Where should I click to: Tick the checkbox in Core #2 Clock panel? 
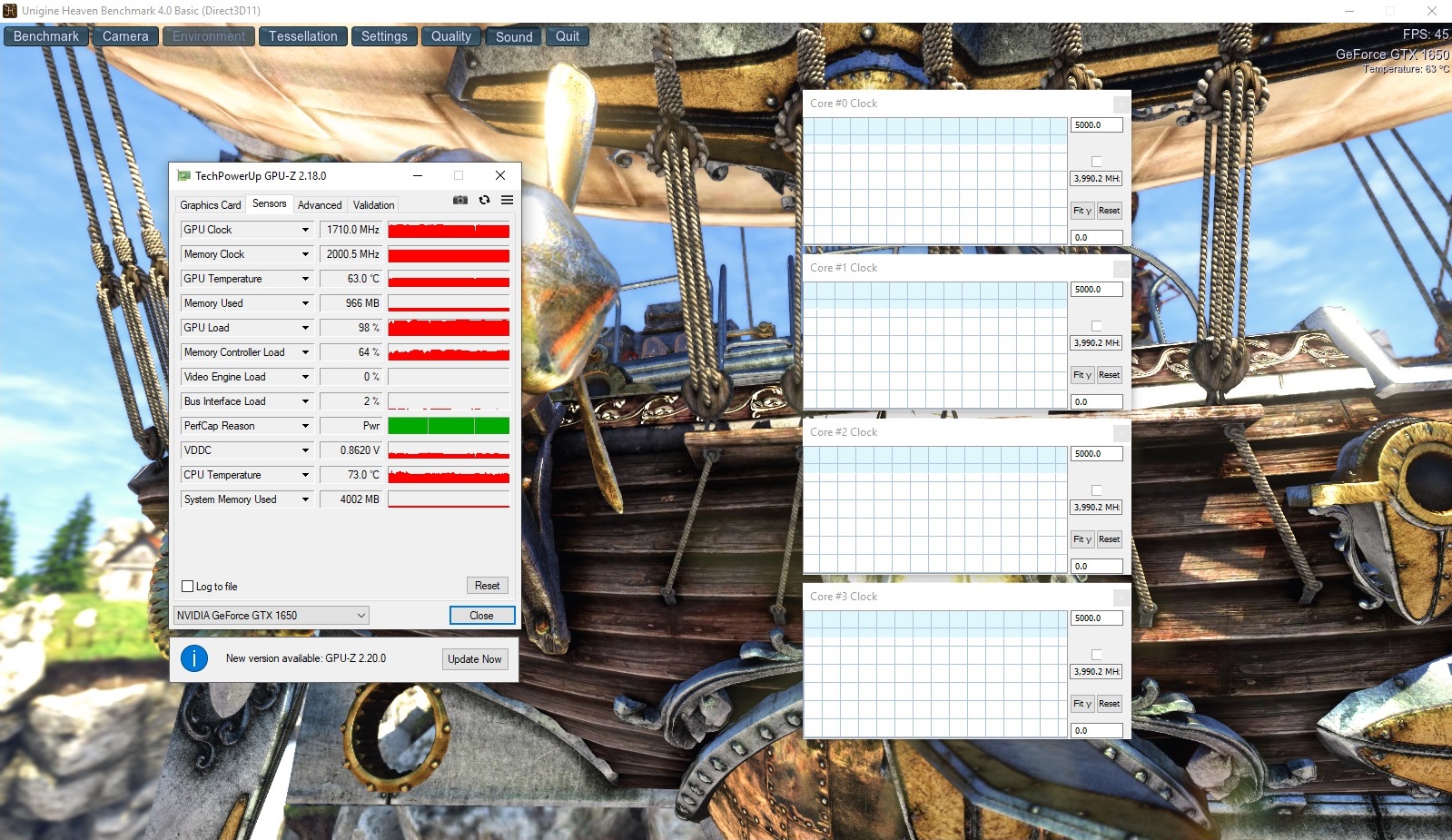[x=1096, y=490]
